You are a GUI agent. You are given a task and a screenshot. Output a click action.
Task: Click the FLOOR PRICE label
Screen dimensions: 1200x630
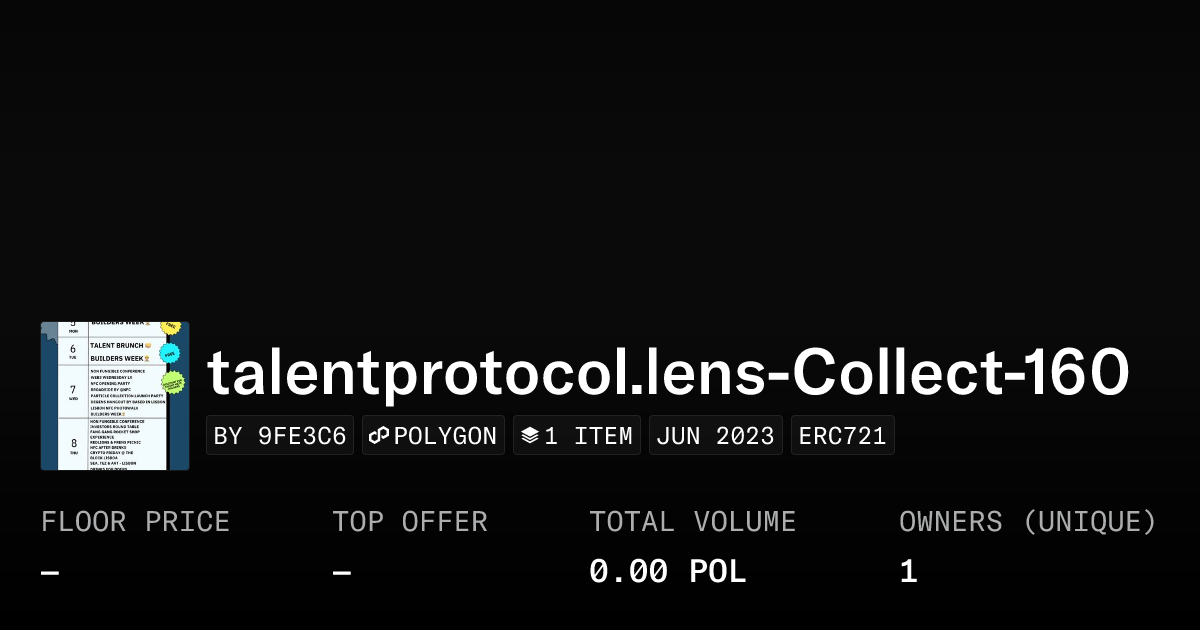(x=135, y=522)
